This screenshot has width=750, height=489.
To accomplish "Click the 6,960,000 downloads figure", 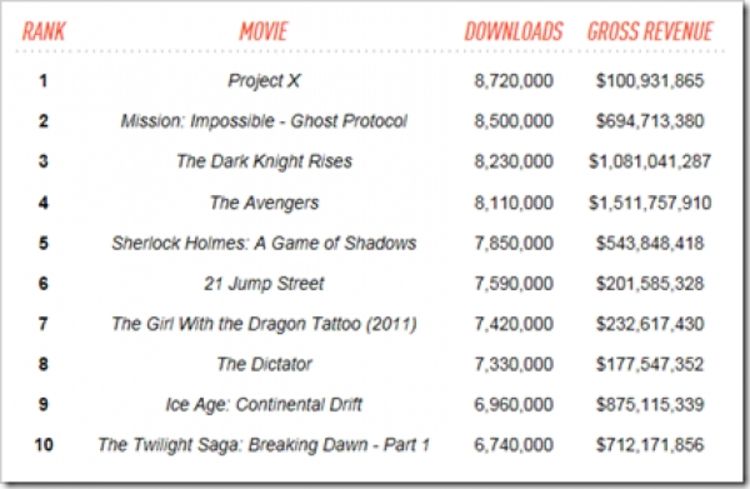I will pos(514,405).
